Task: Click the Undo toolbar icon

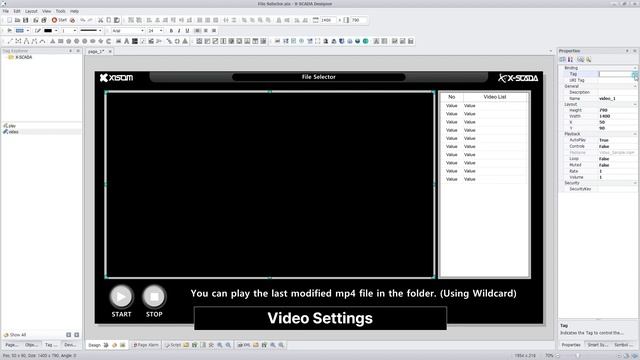Action: click(x=82, y=20)
